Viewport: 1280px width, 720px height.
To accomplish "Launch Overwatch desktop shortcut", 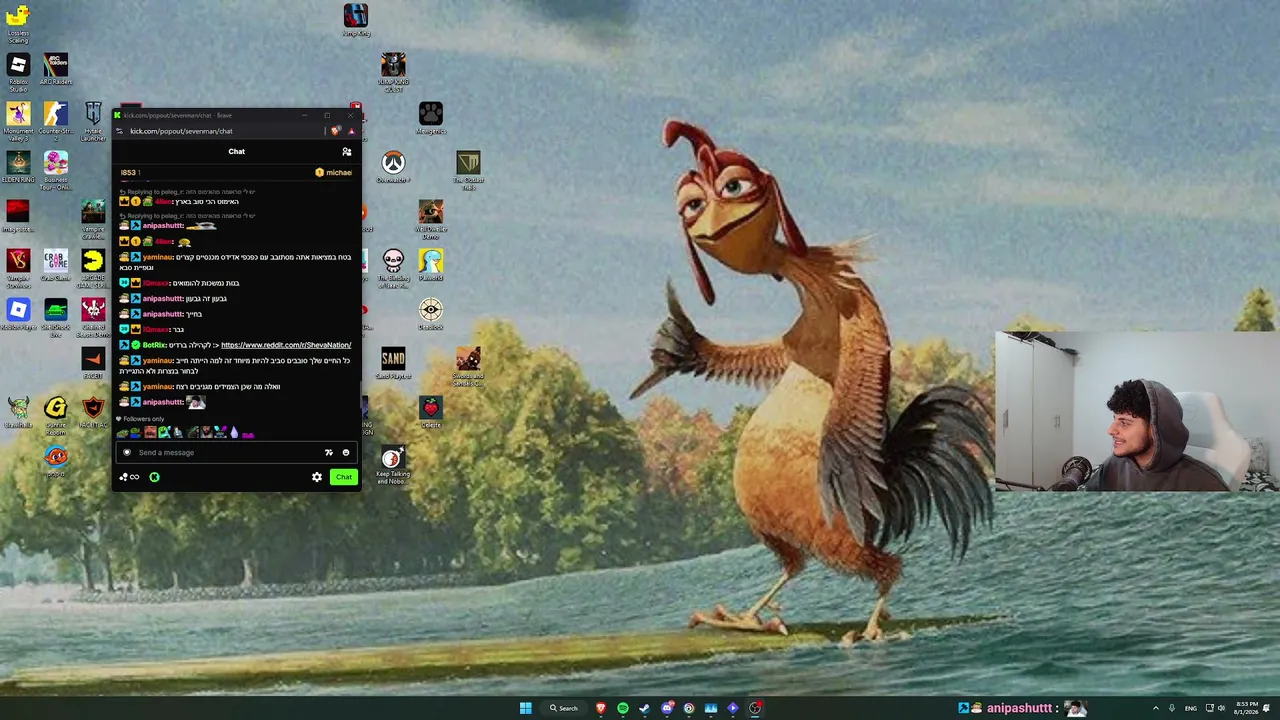I will 393,165.
